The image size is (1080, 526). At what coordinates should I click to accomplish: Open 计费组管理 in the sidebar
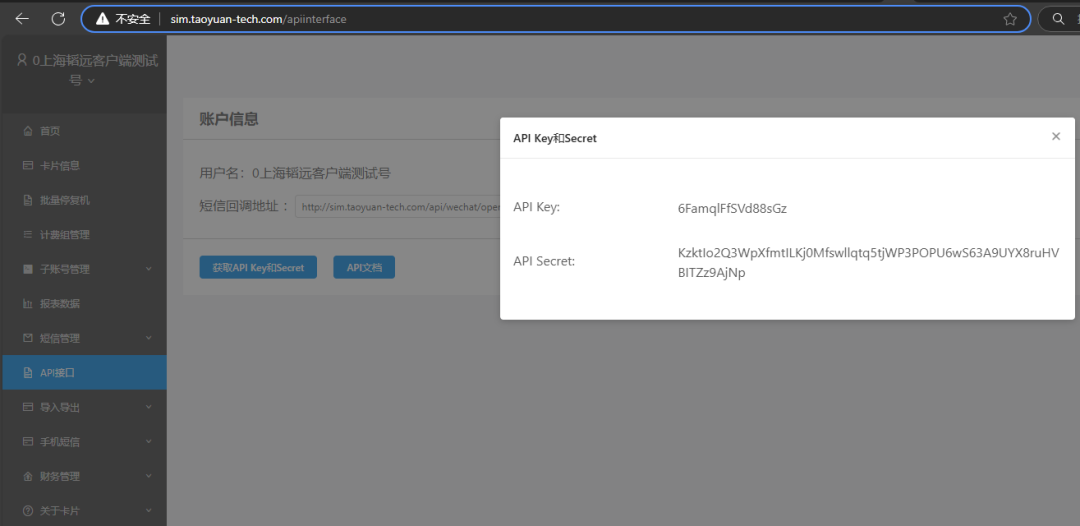click(64, 235)
